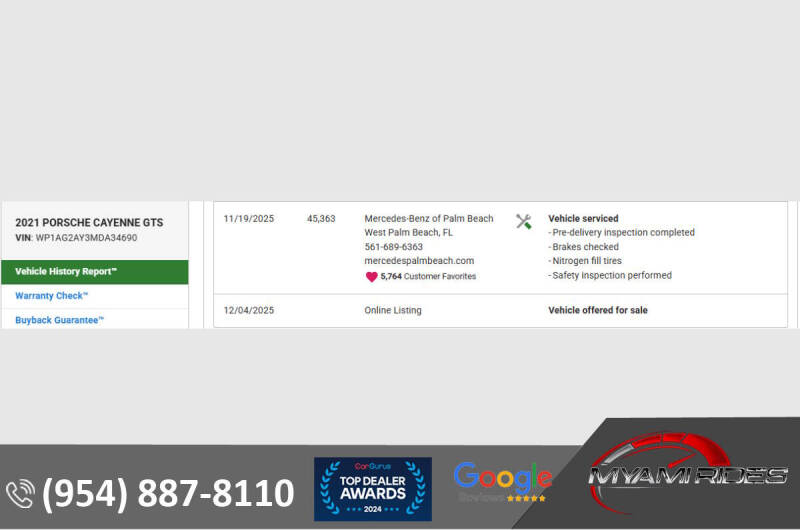
Task: Click the dealer phone number 561-689-6363
Action: (x=393, y=247)
